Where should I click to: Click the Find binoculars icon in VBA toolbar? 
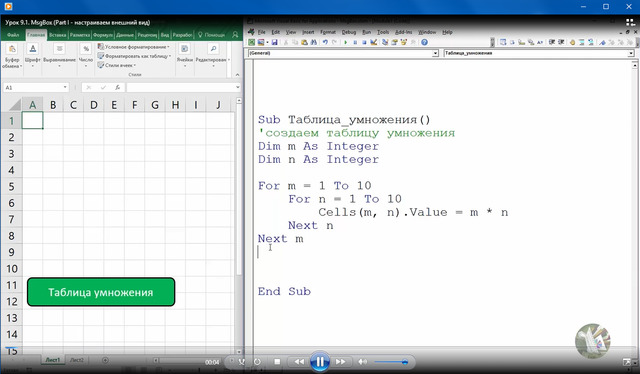click(313, 42)
